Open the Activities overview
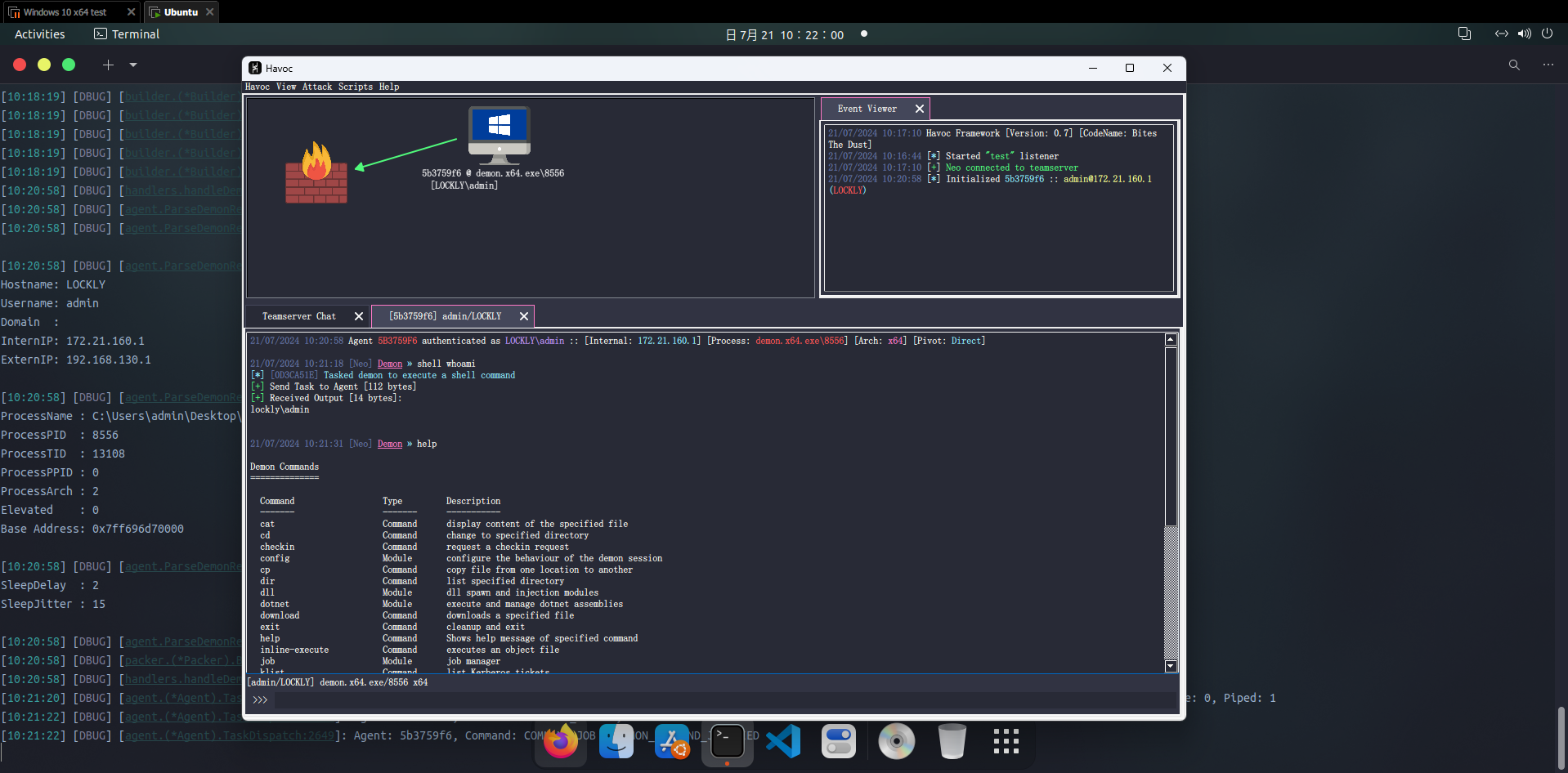The image size is (1568, 773). (x=39, y=34)
